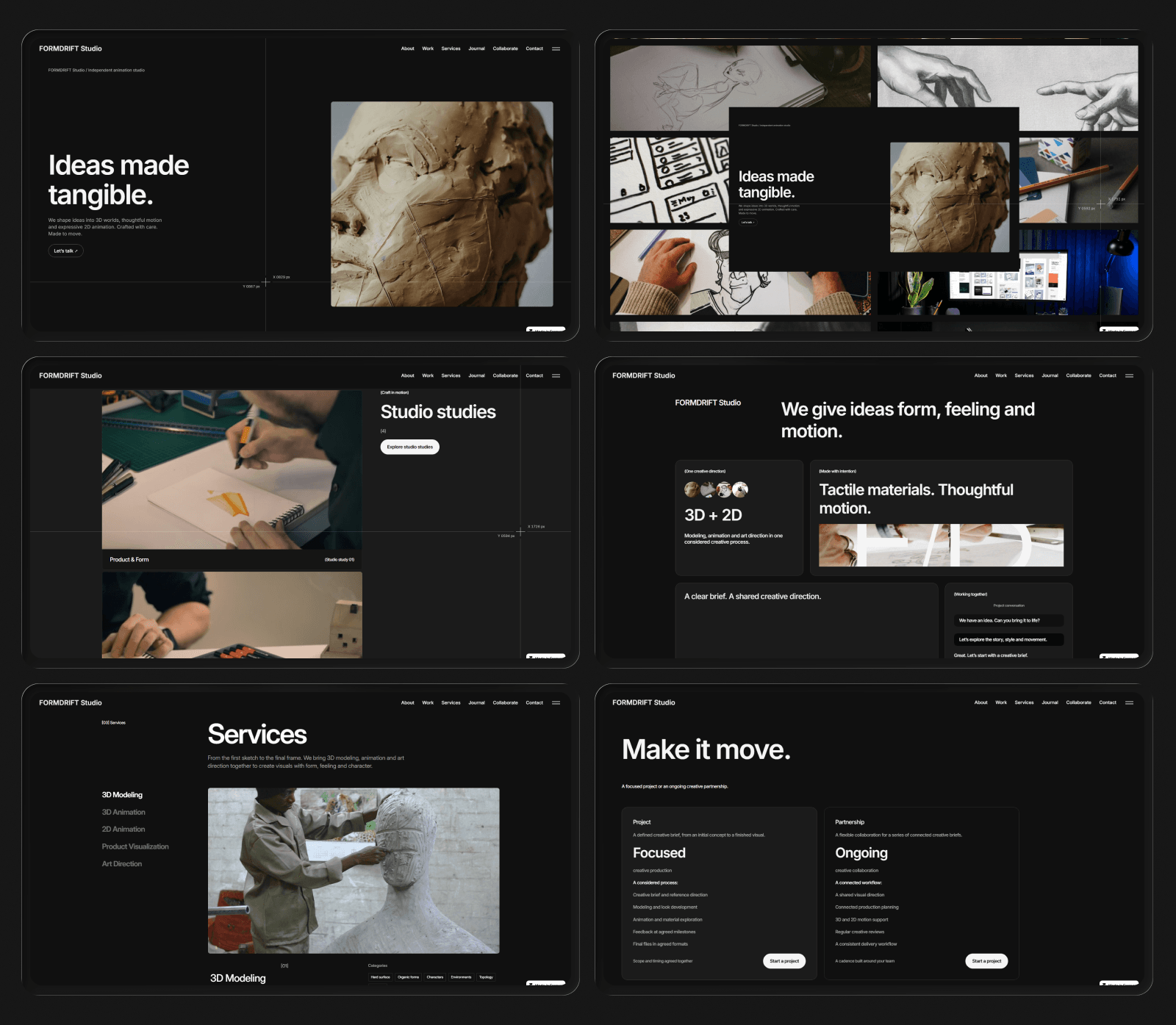Select 3D Animation in the services list
This screenshot has height=1025, width=1176.
click(123, 812)
